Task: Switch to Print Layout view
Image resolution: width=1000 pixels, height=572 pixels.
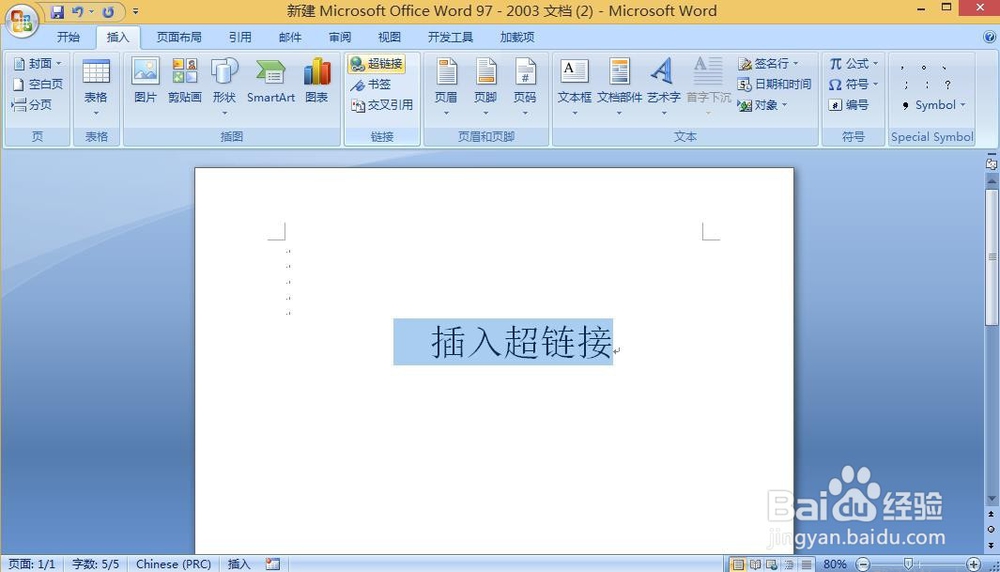Action: [x=738, y=564]
